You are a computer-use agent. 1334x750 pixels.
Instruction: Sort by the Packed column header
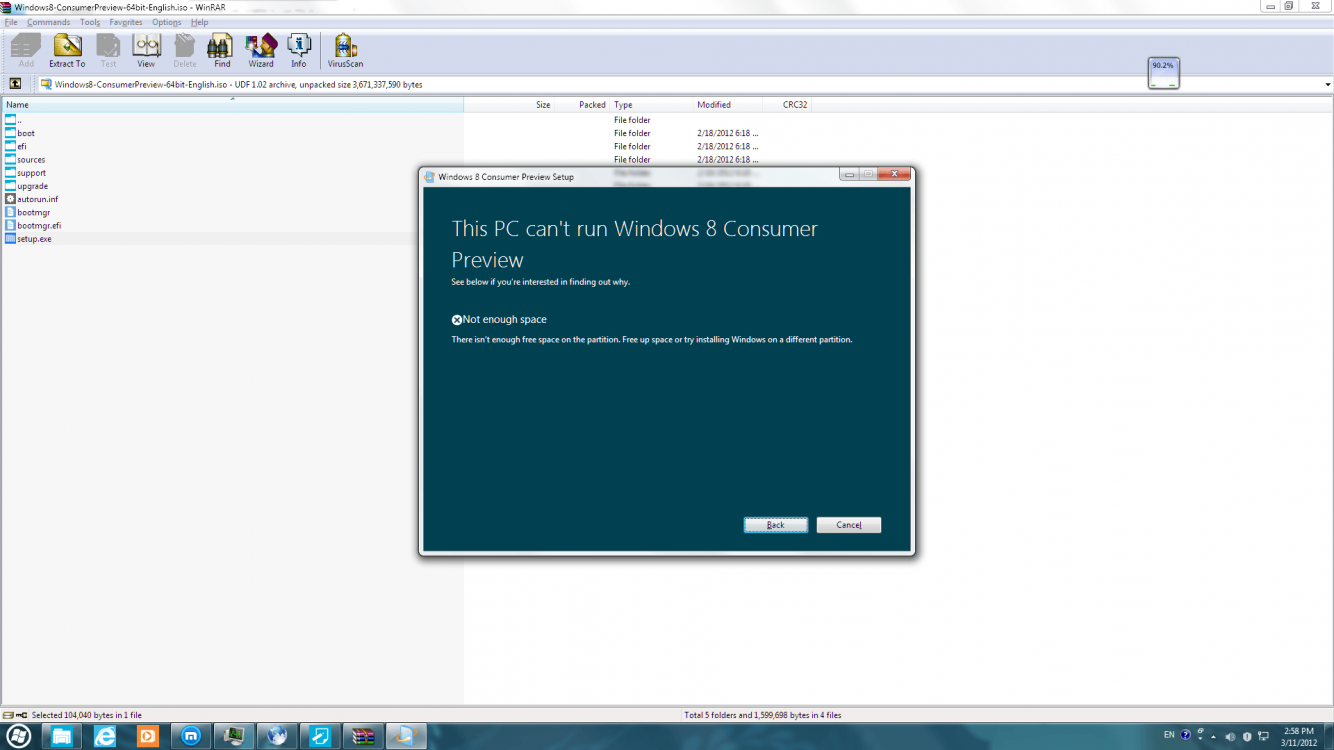tap(581, 105)
